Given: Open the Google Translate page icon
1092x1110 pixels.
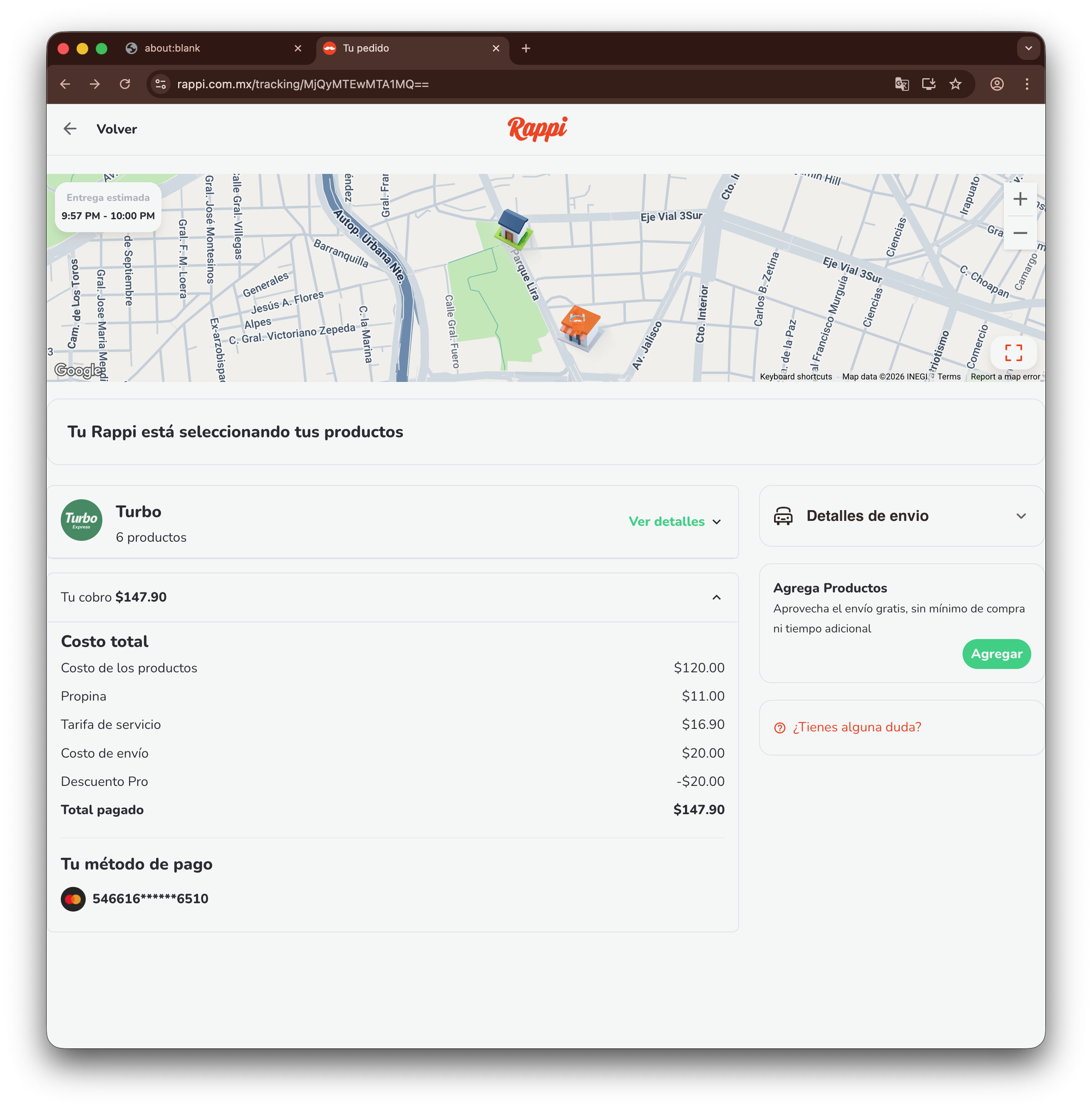Looking at the screenshot, I should coord(901,84).
